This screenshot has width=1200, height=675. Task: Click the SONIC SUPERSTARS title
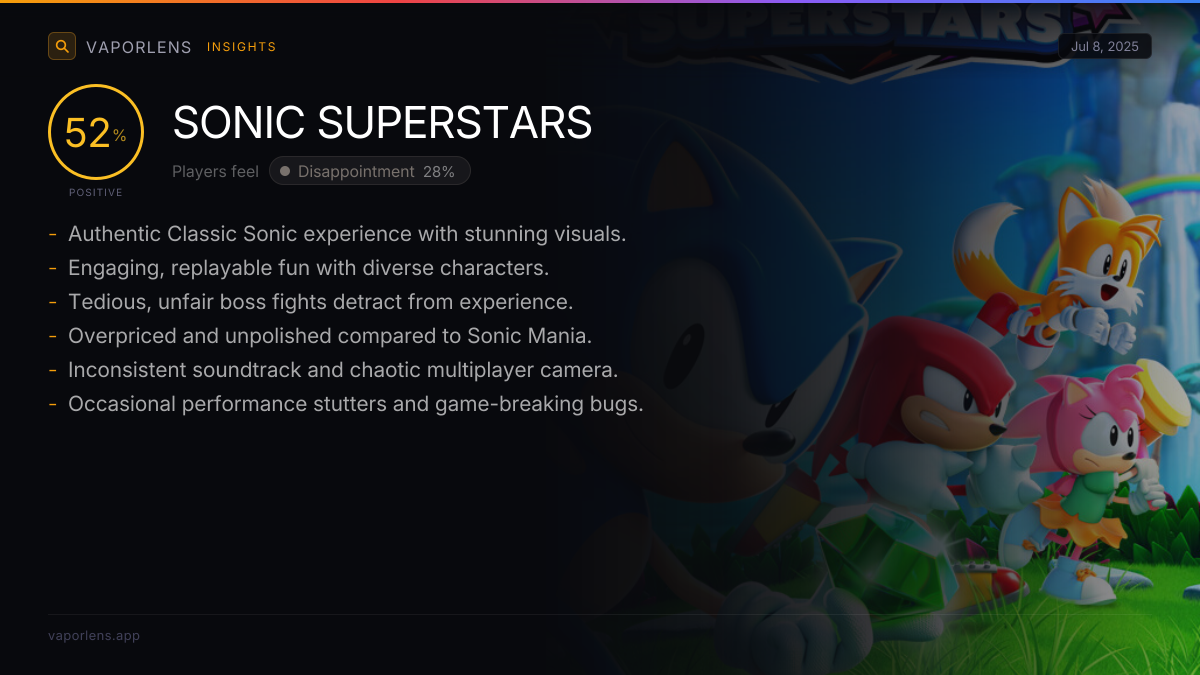[382, 123]
